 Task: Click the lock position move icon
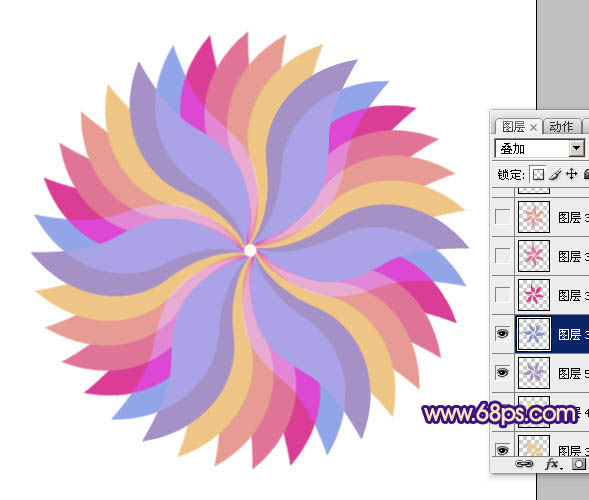click(x=571, y=174)
